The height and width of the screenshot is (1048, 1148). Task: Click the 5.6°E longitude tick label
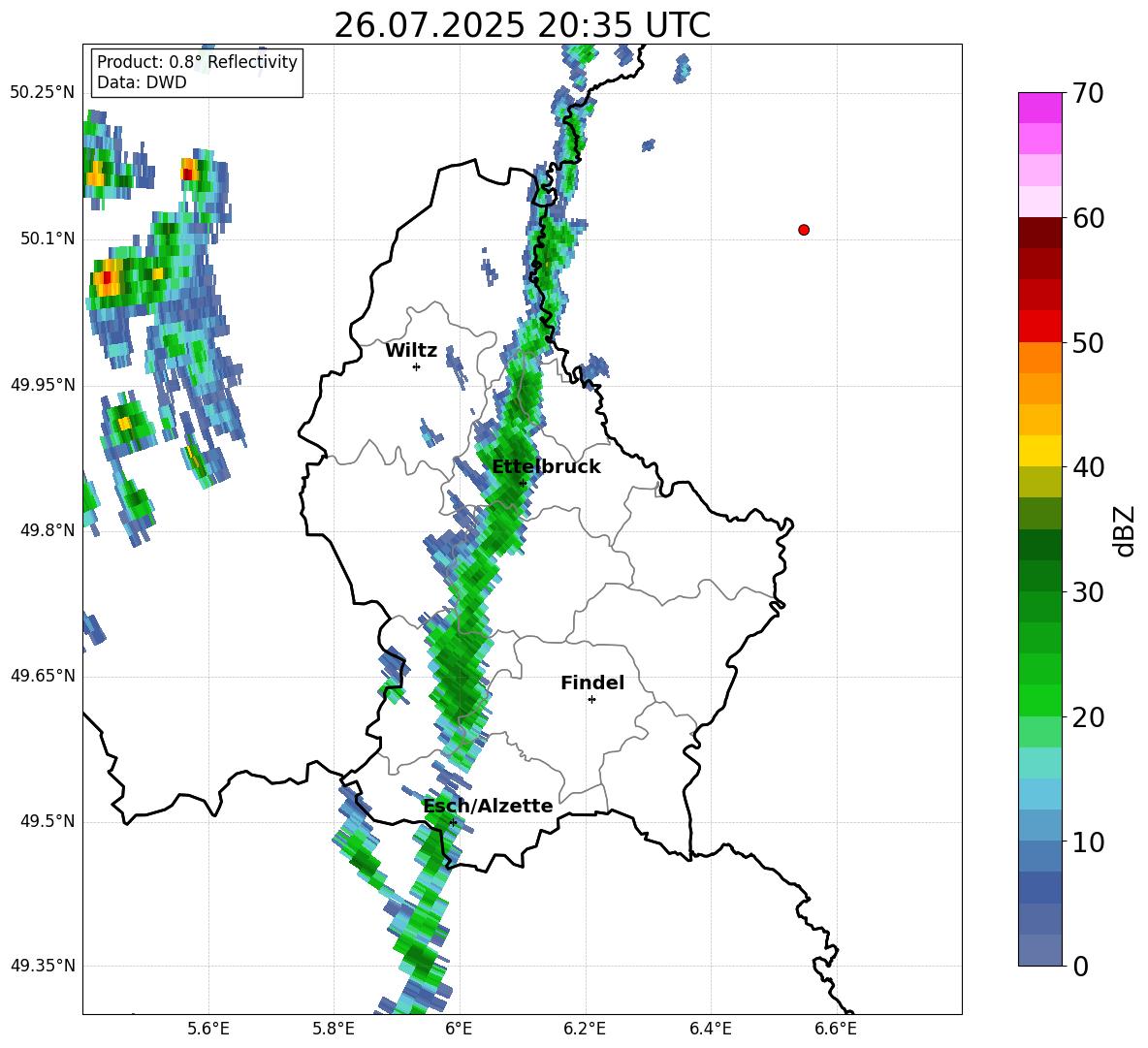[208, 1030]
